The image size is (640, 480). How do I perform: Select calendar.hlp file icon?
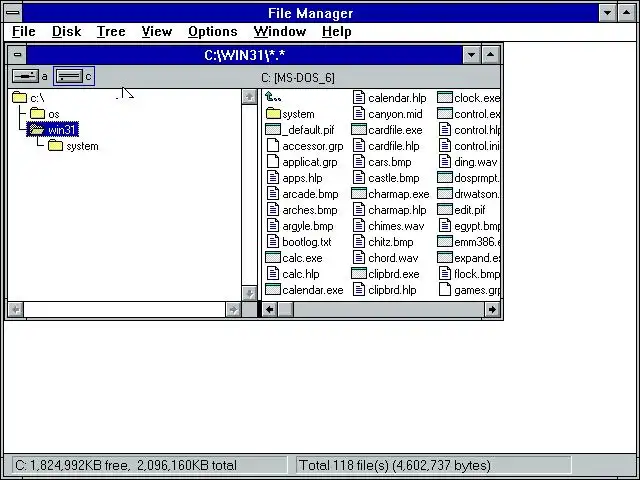tap(359, 98)
